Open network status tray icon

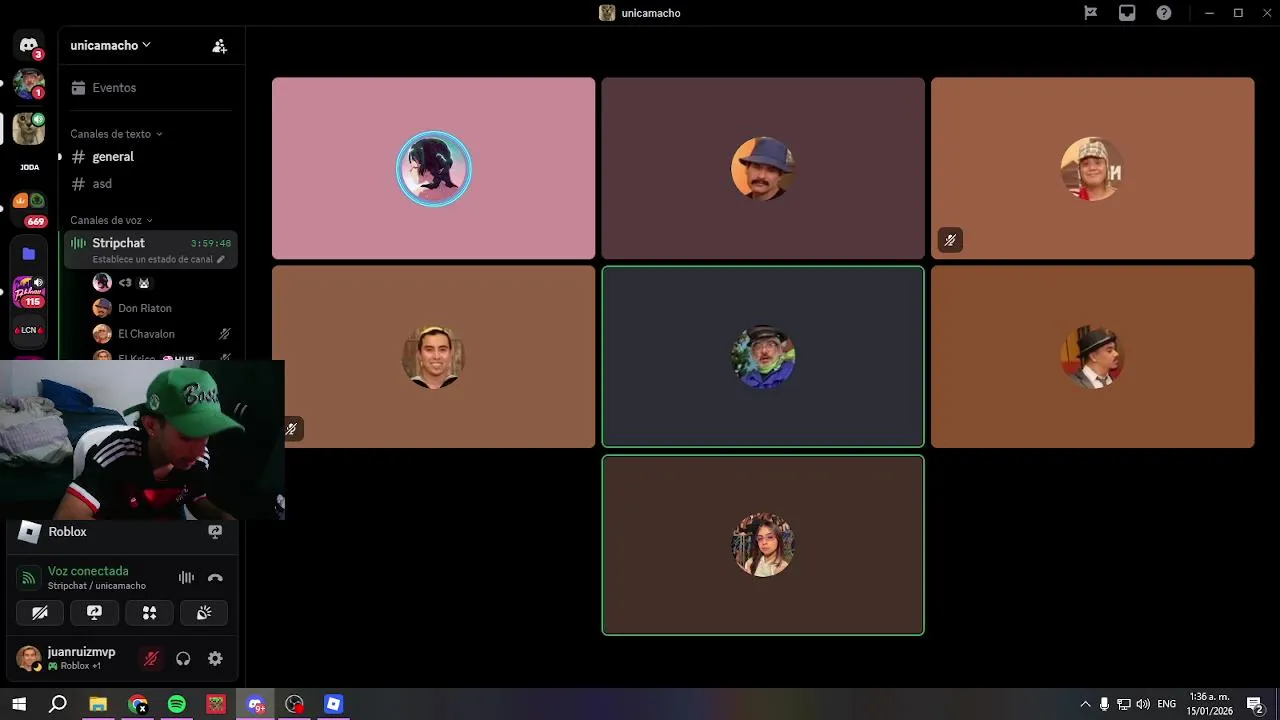click(1123, 704)
